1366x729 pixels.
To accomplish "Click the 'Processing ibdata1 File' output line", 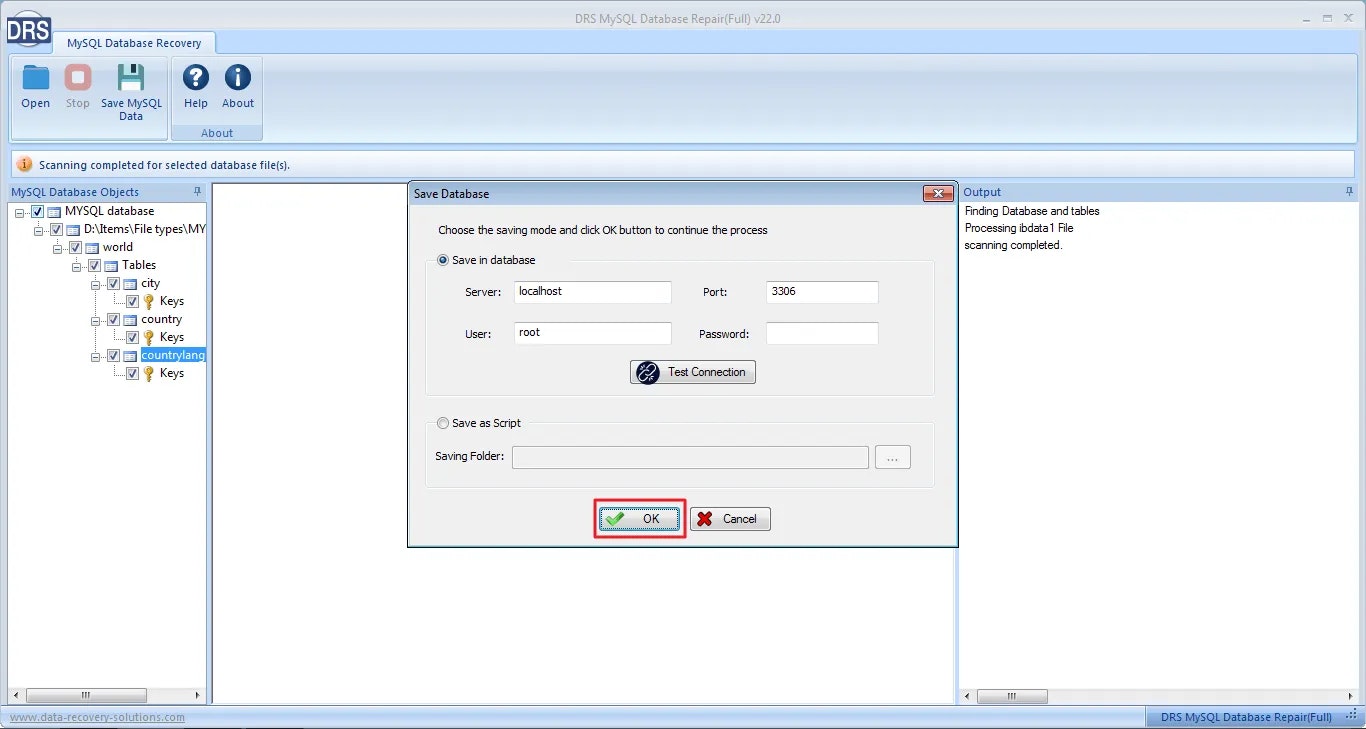I will coord(1019,228).
